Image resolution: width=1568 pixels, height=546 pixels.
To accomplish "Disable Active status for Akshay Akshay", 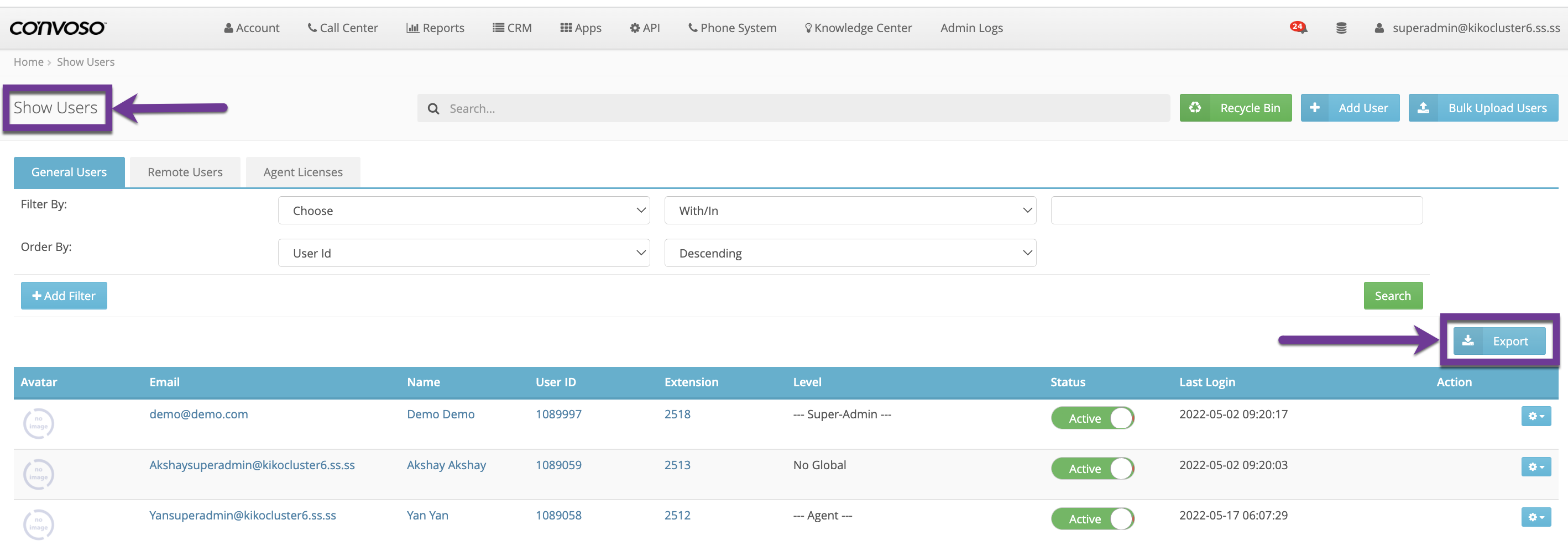I will coord(1092,469).
